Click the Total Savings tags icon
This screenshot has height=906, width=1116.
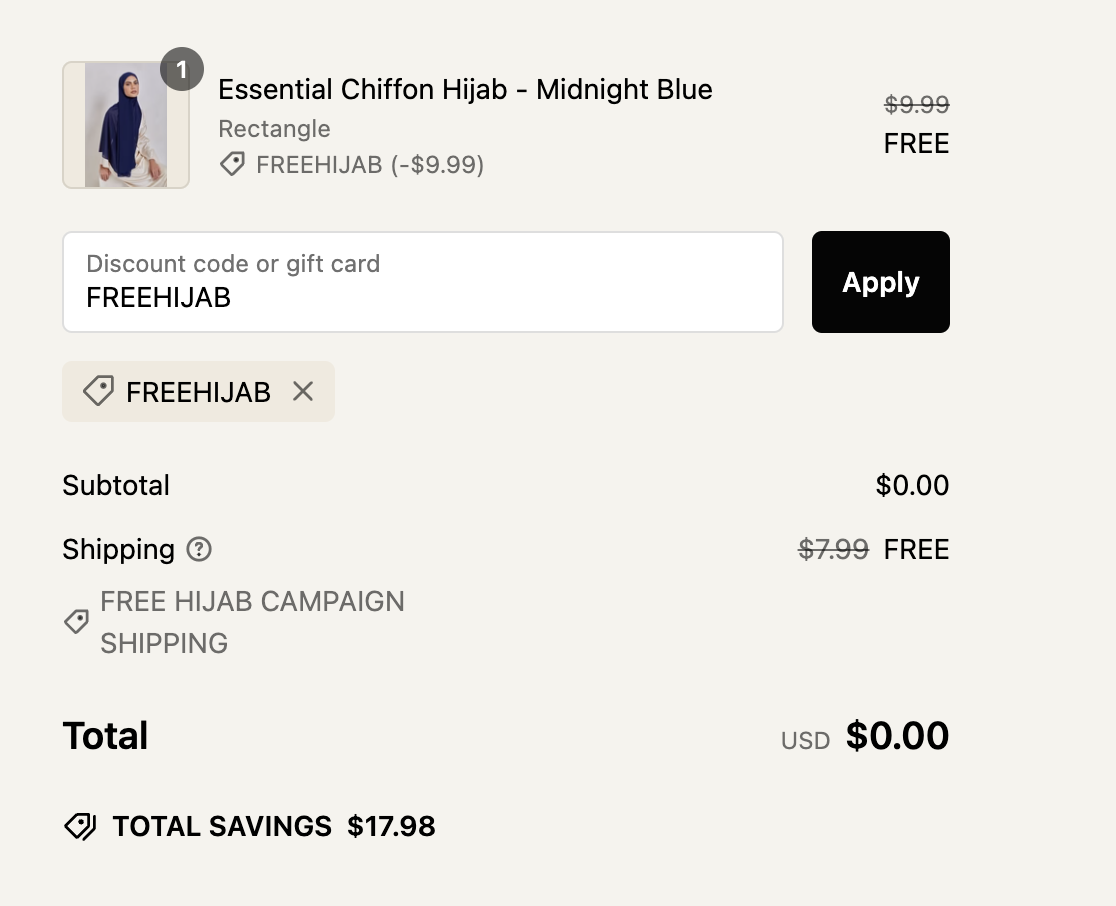(x=80, y=826)
